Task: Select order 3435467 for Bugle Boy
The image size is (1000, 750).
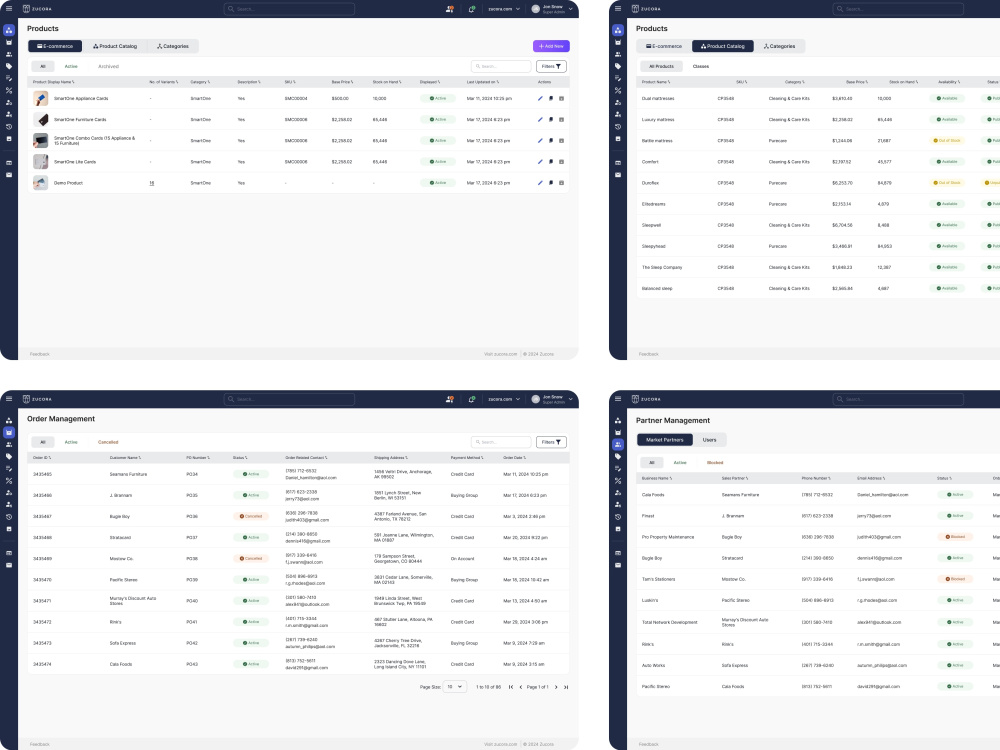Action: point(298,517)
